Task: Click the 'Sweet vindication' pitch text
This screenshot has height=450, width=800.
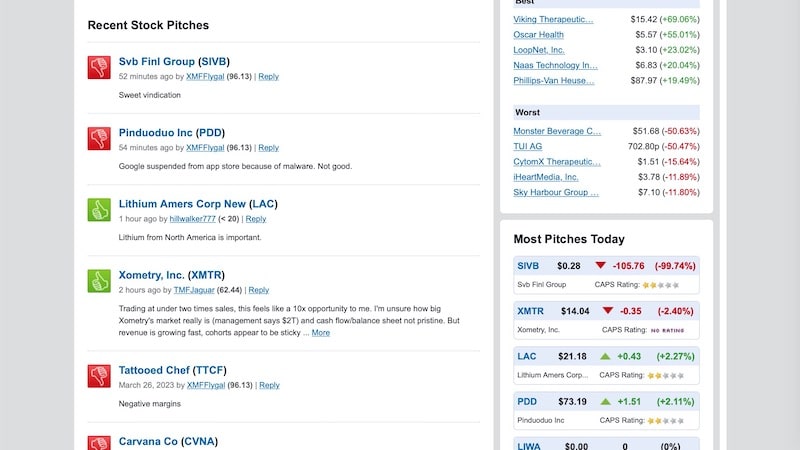Action: [149, 95]
